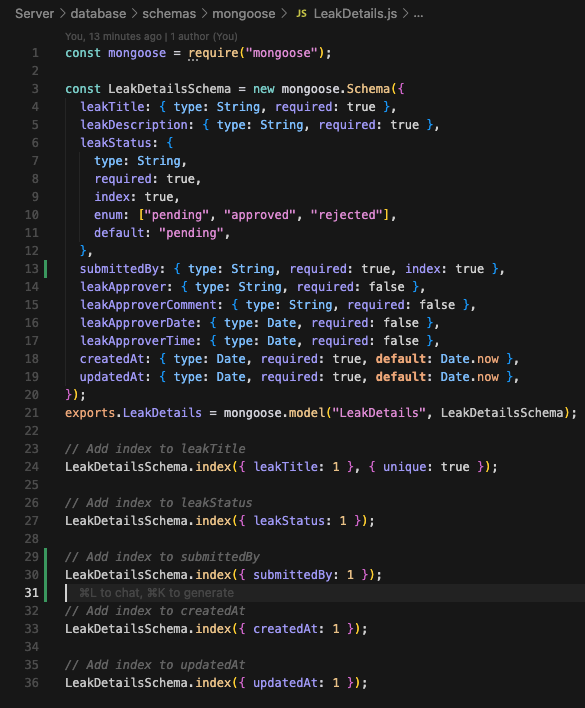
Task: Click the 'leakApproverDate' field name
Action: click(x=138, y=323)
